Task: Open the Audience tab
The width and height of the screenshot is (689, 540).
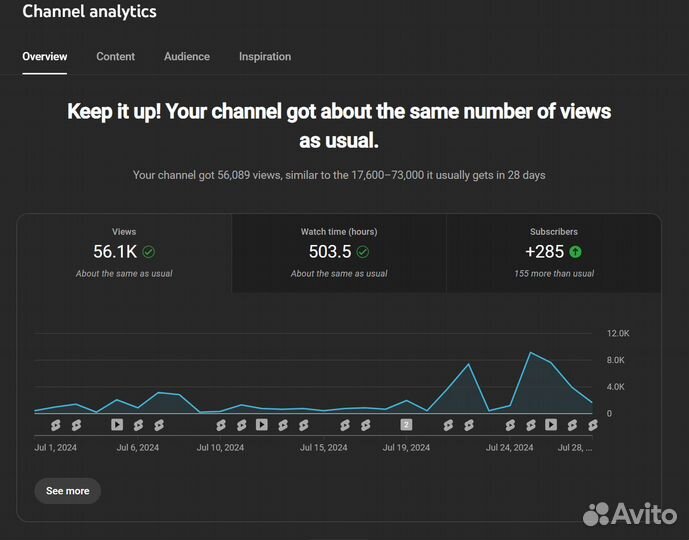Action: (x=187, y=57)
